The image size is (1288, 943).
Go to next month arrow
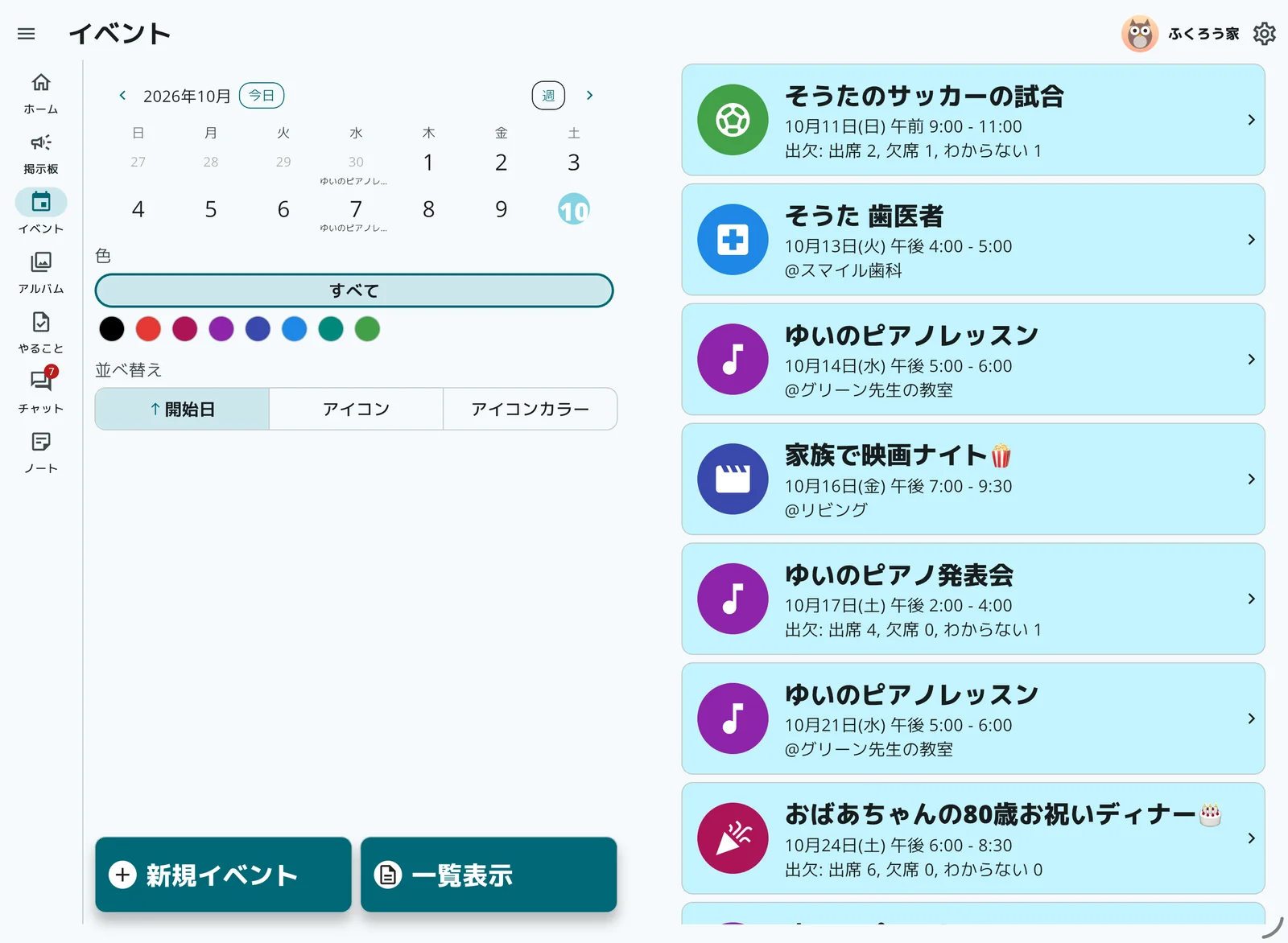[589, 96]
